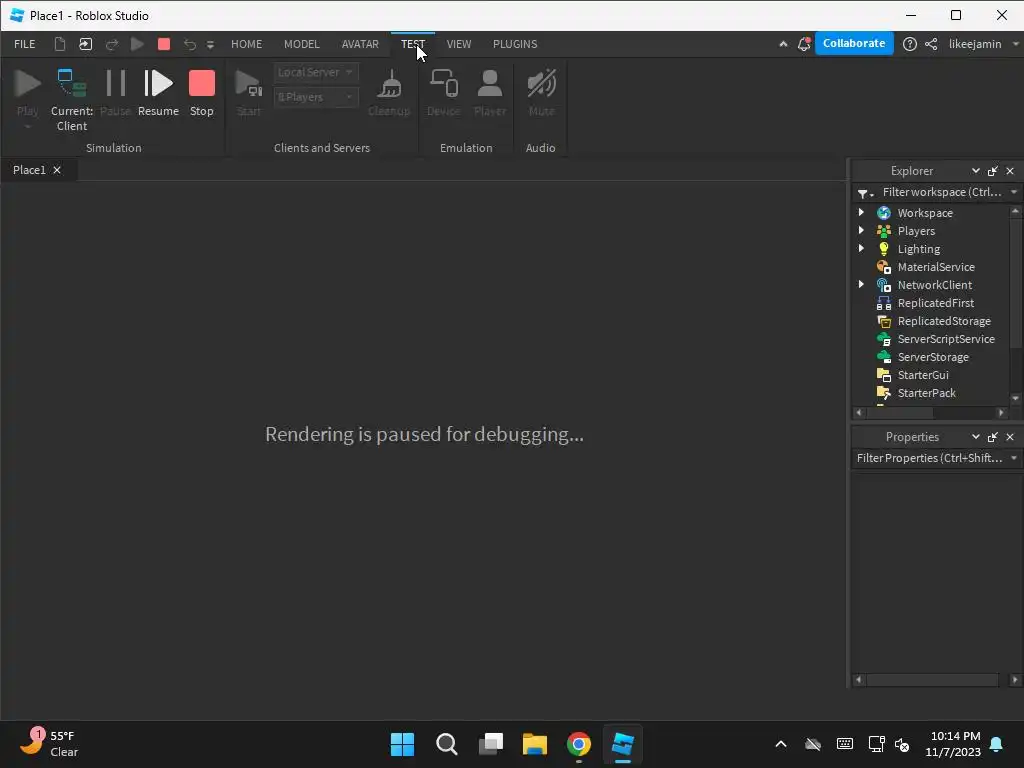Click the Undo icon in quick access bar
The width and height of the screenshot is (1024, 768).
pyautogui.click(x=190, y=44)
